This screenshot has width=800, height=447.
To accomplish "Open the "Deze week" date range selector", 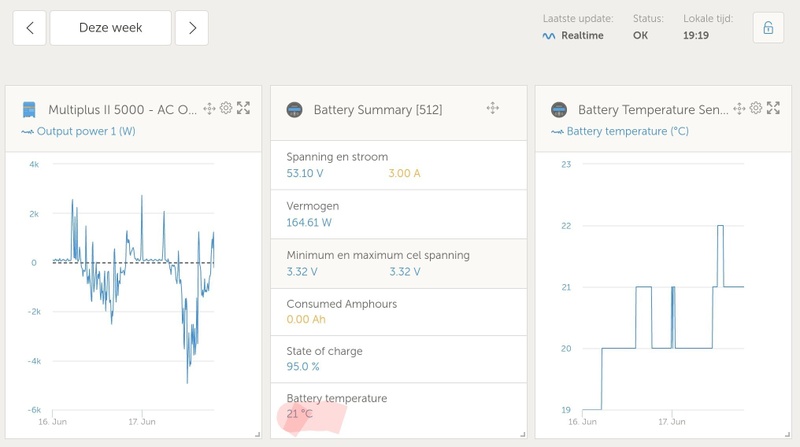I will click(110, 28).
